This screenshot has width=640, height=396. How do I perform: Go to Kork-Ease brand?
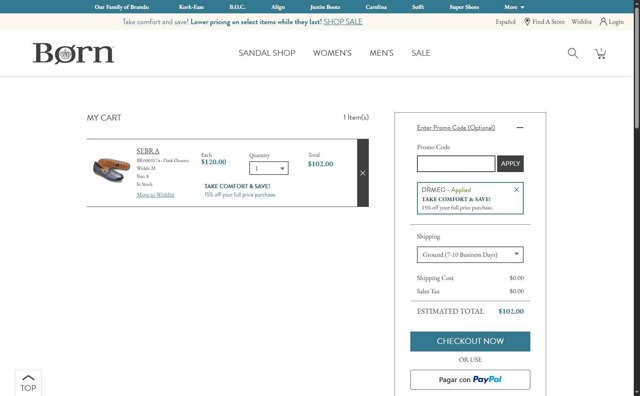click(x=191, y=7)
